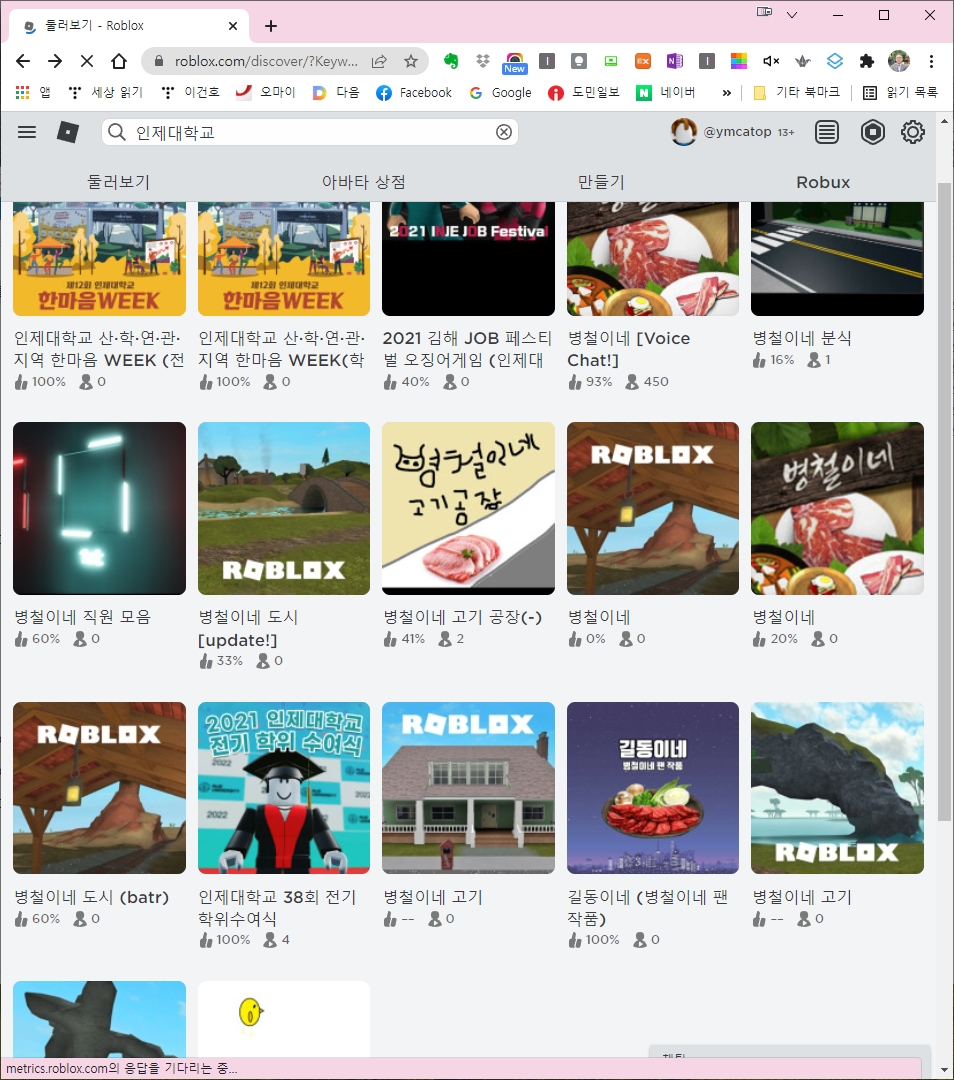The image size is (954, 1080).
Task: Open the Chrome extensions puzzle icon
Action: point(867,61)
